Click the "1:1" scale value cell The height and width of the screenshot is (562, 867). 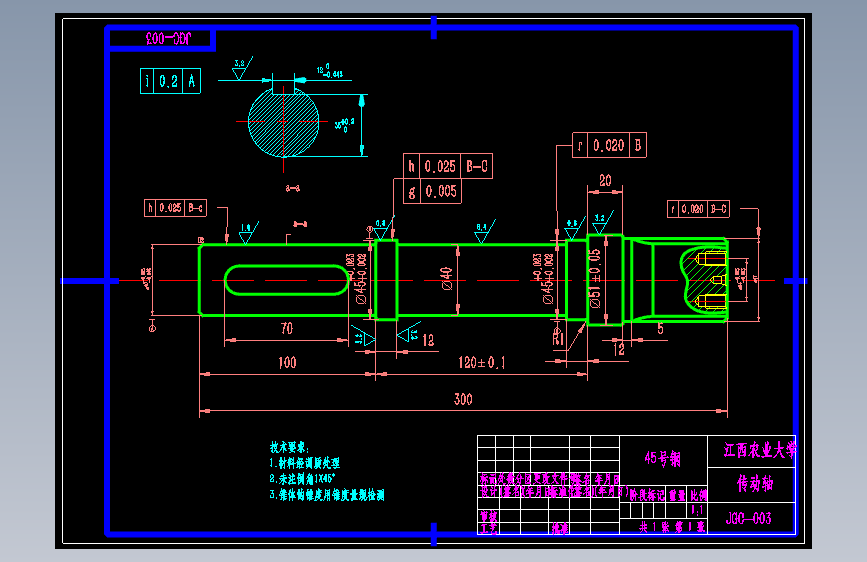tap(698, 510)
